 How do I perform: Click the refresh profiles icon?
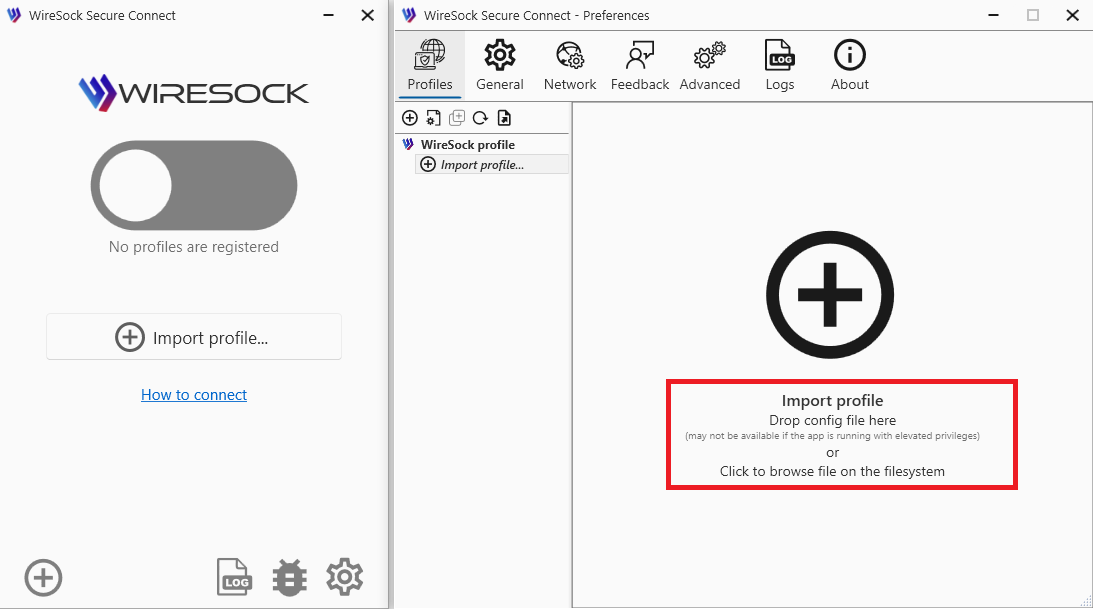(480, 118)
